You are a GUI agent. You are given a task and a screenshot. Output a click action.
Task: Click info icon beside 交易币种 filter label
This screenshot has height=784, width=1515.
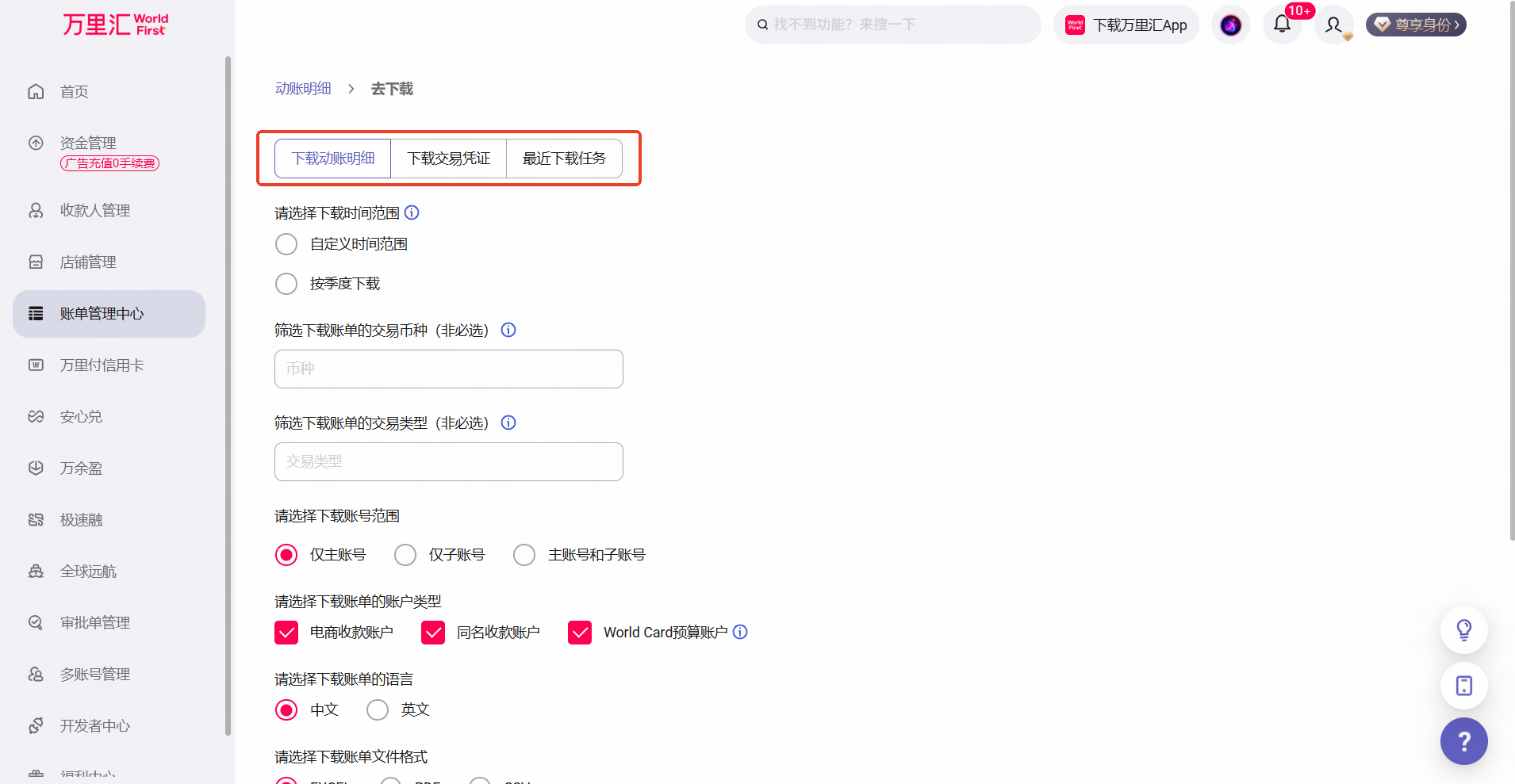(508, 330)
